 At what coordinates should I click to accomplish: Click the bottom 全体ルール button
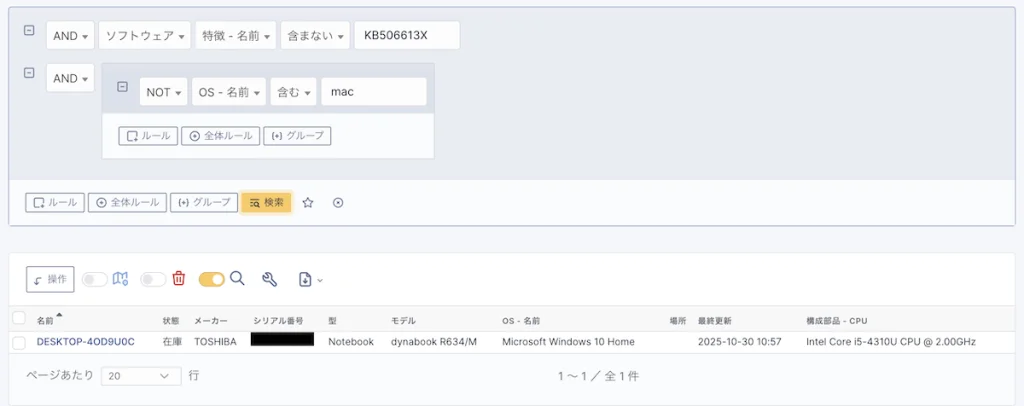click(x=127, y=202)
